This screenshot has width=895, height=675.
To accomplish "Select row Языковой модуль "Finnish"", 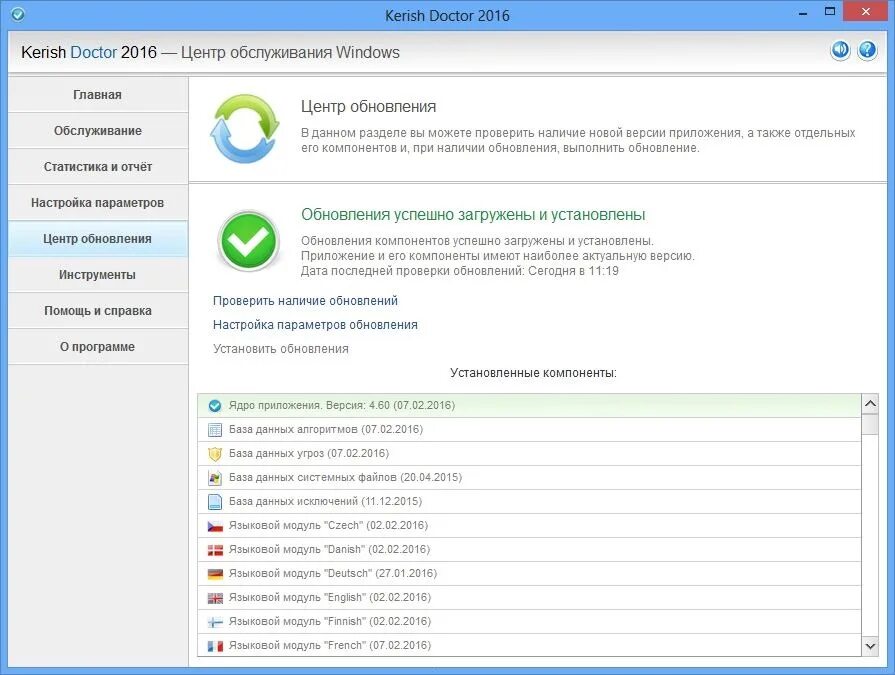I will tap(529, 621).
